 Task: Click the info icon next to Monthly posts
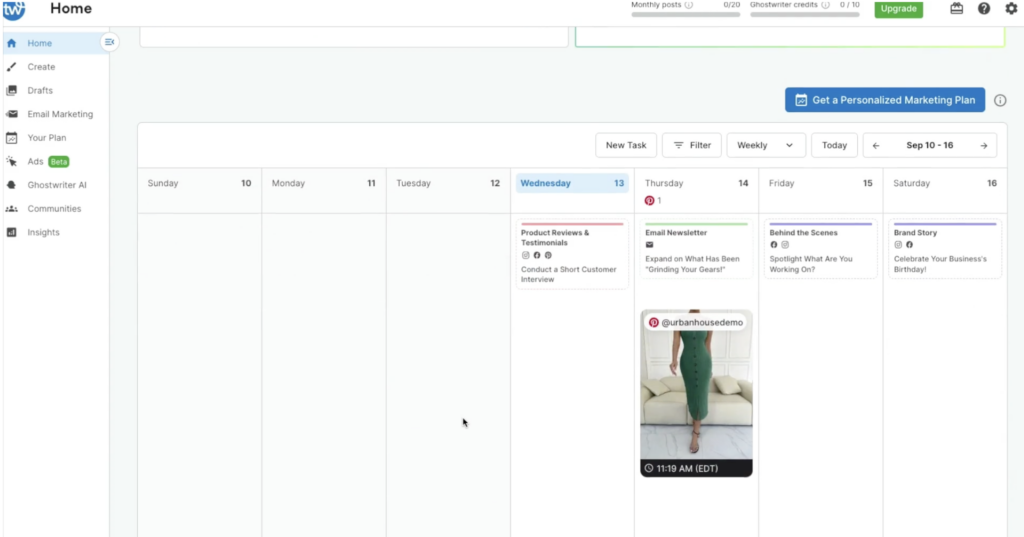(x=688, y=5)
